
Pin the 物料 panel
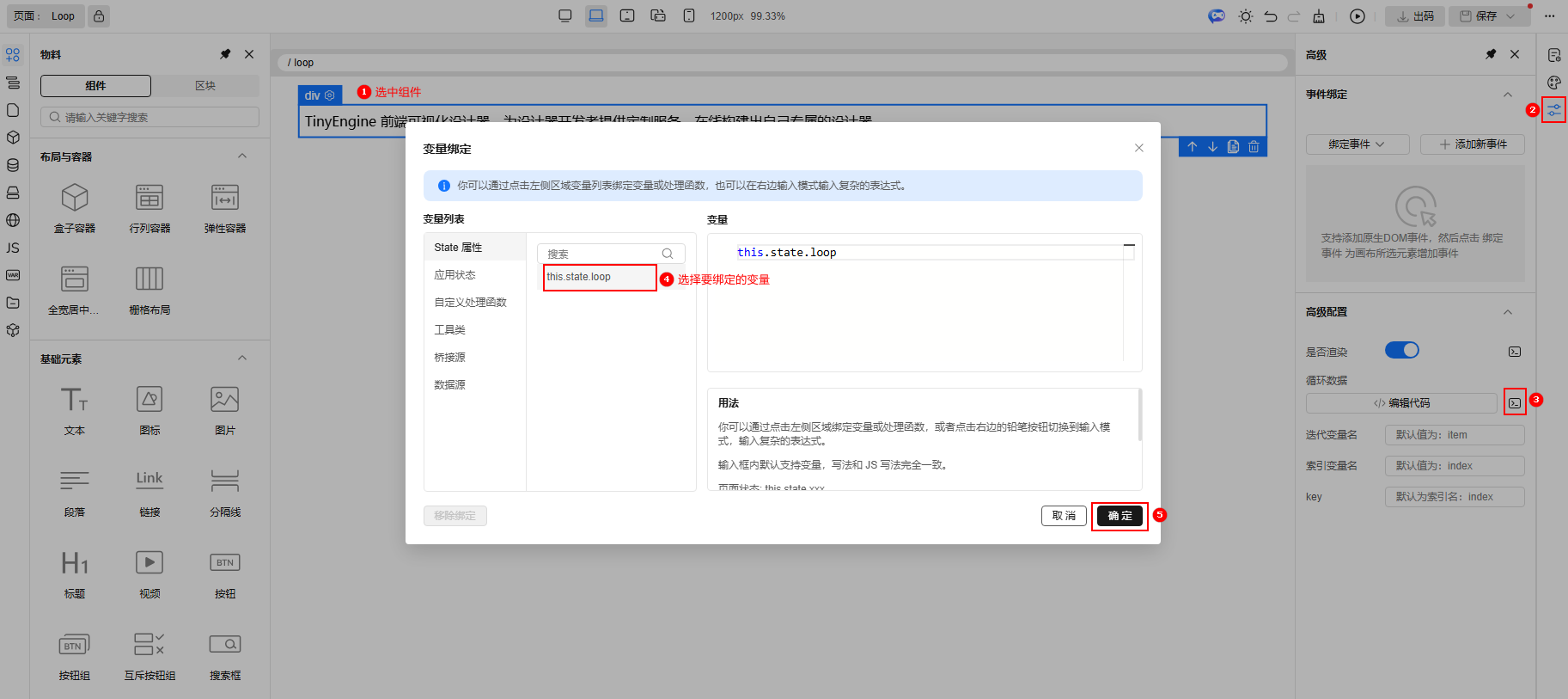[225, 54]
